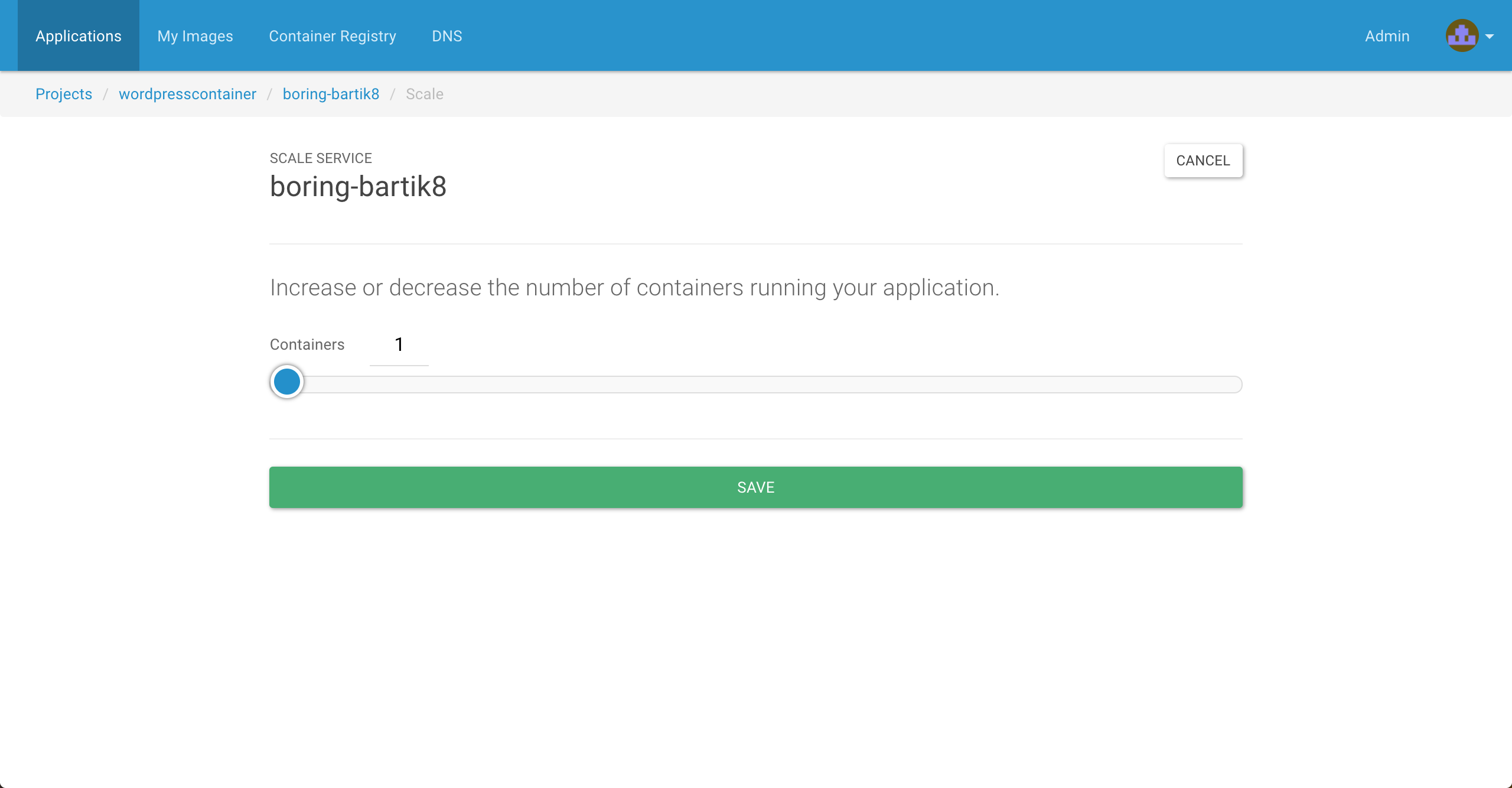The image size is (1512, 788).
Task: Click the Containers label
Action: pyautogui.click(x=307, y=345)
